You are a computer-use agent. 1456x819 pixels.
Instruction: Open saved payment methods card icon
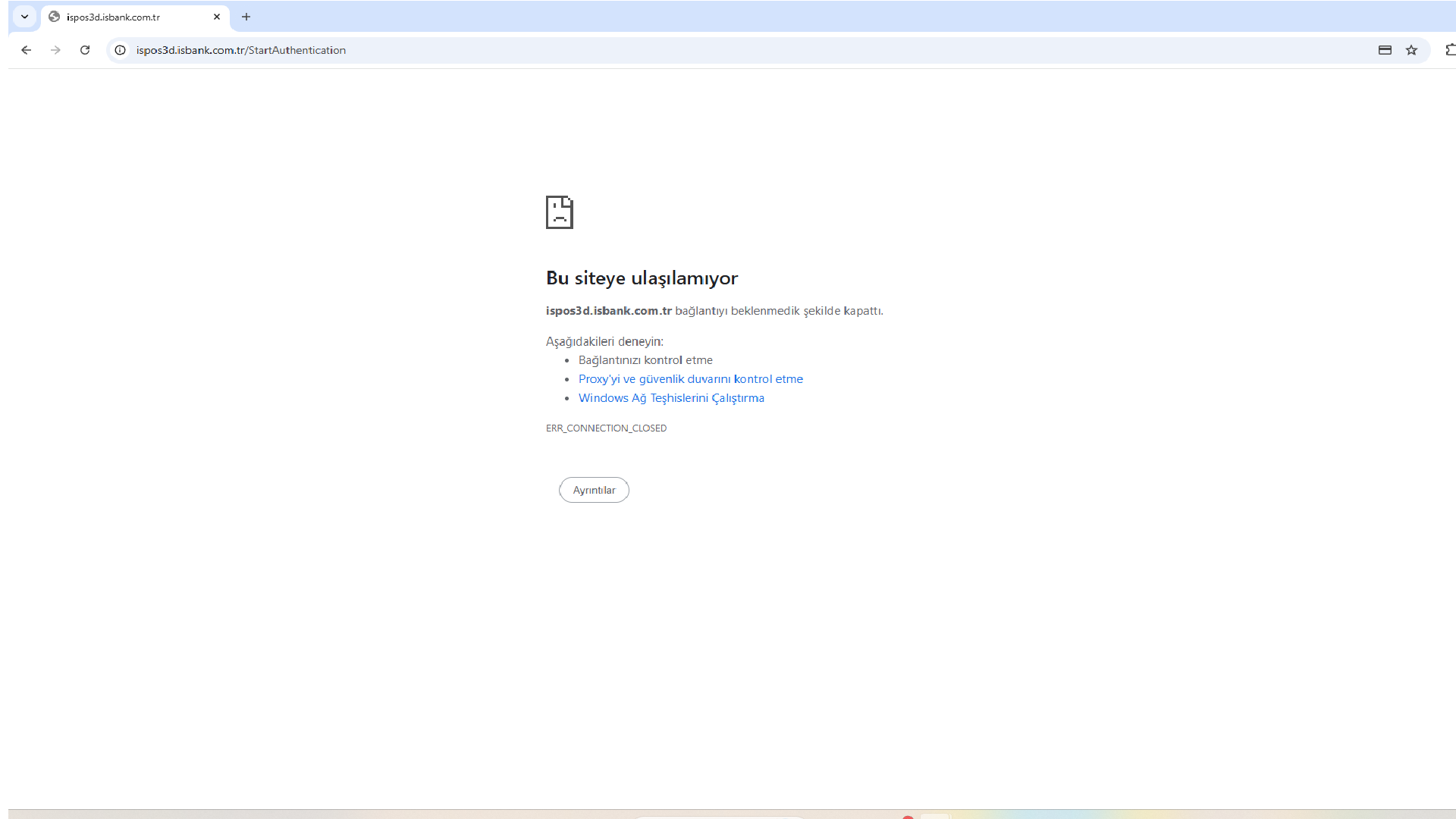click(1385, 50)
